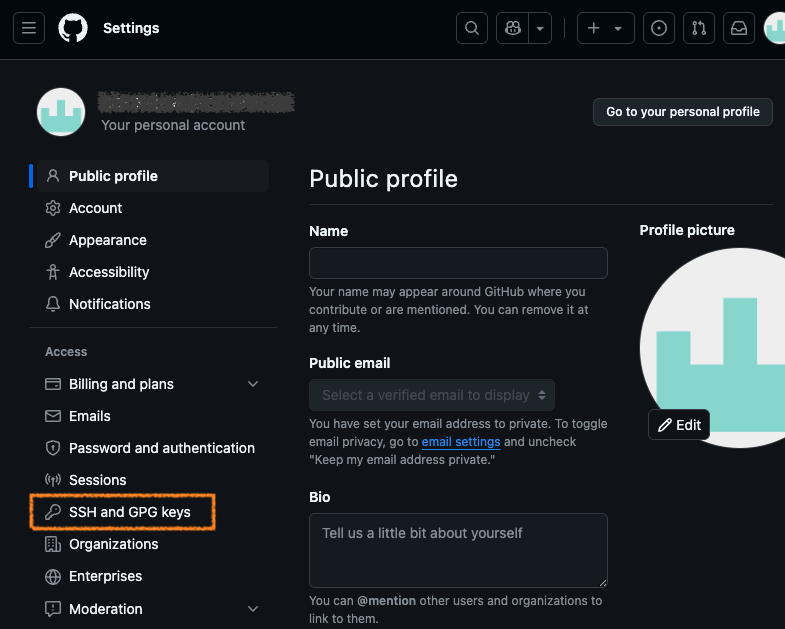Screen dimensions: 785x629
Task: Focus the Name input field
Action: pos(458,263)
